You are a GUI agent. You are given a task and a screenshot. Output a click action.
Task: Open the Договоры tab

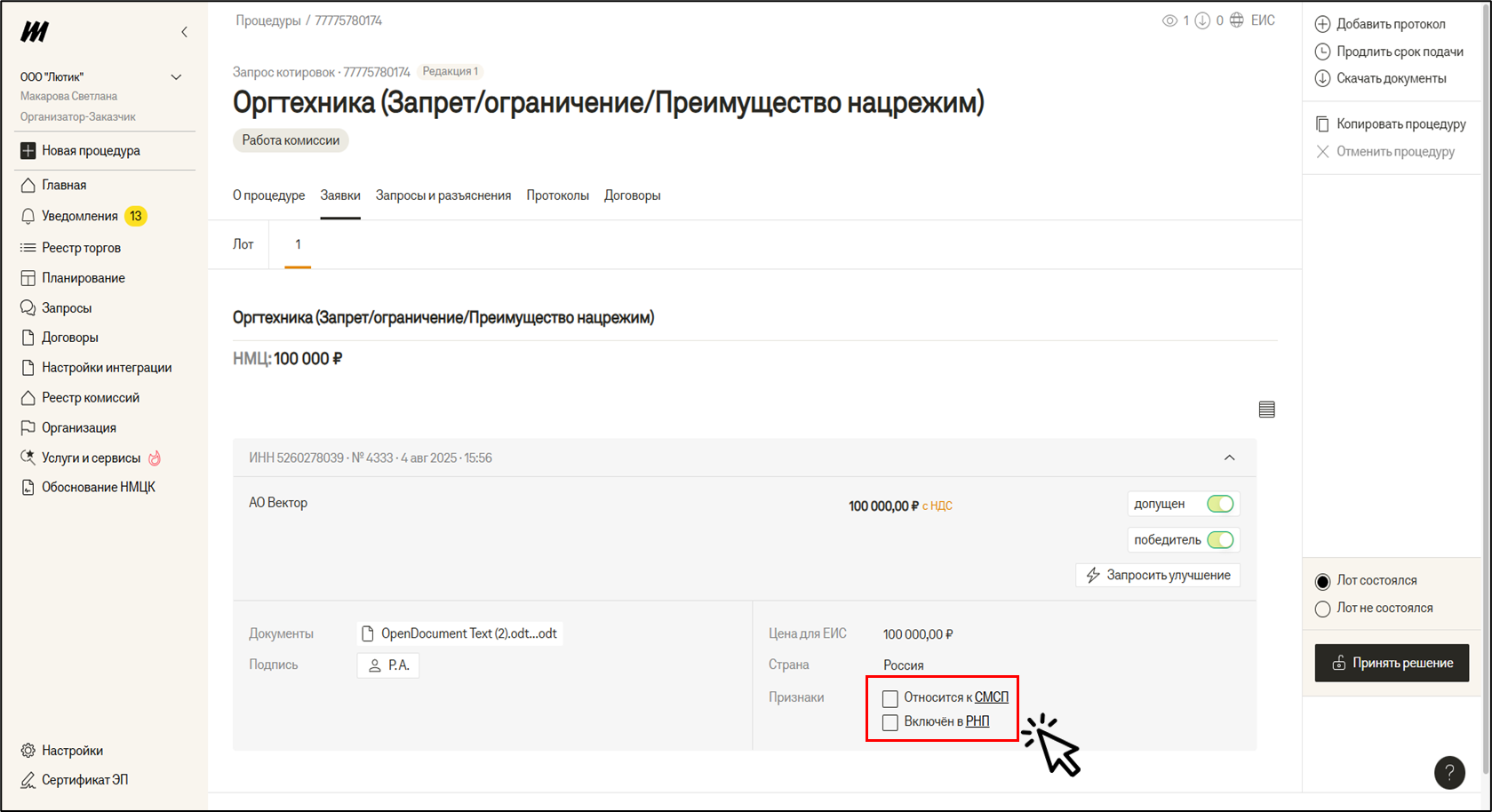[x=632, y=195]
